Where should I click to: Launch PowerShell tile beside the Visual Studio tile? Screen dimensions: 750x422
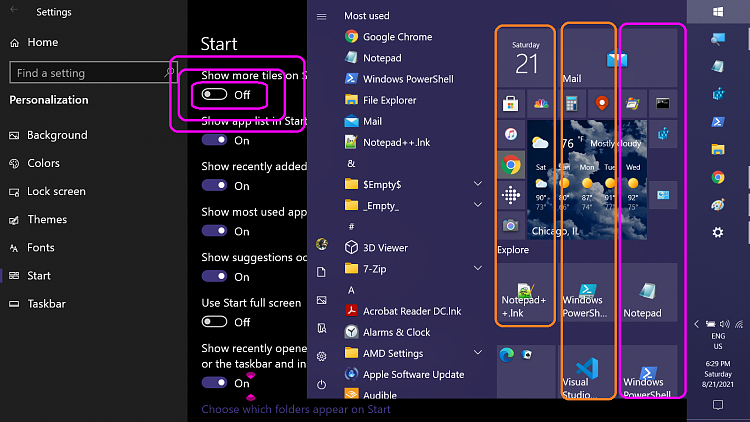648,372
